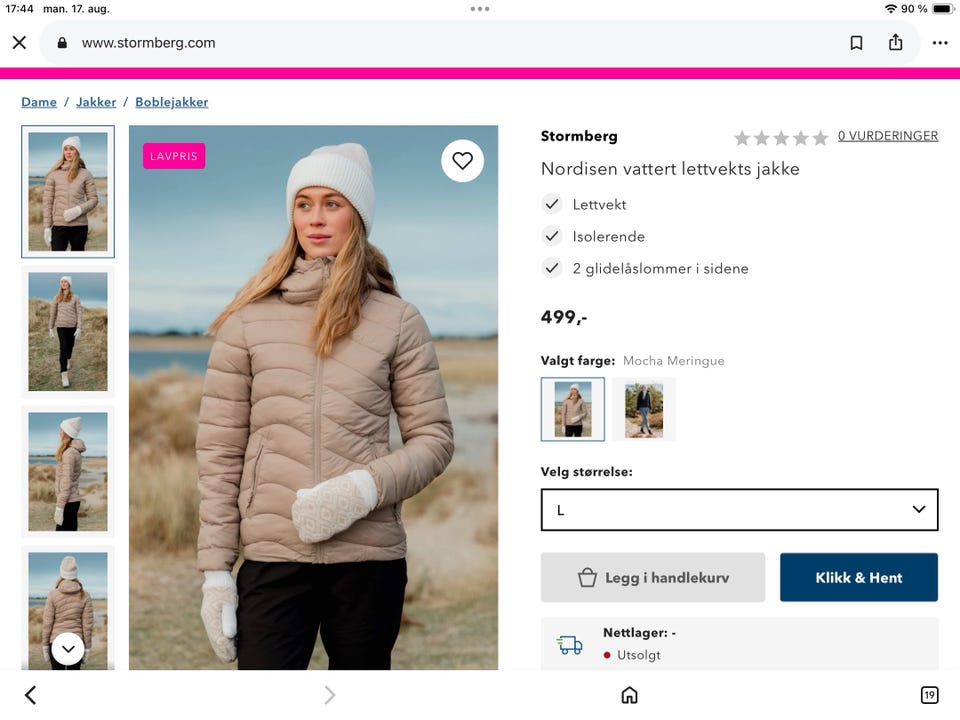Viewport: 960px width, 720px height.
Task: Tap the main product image of the jacket
Action: pyautogui.click(x=313, y=397)
